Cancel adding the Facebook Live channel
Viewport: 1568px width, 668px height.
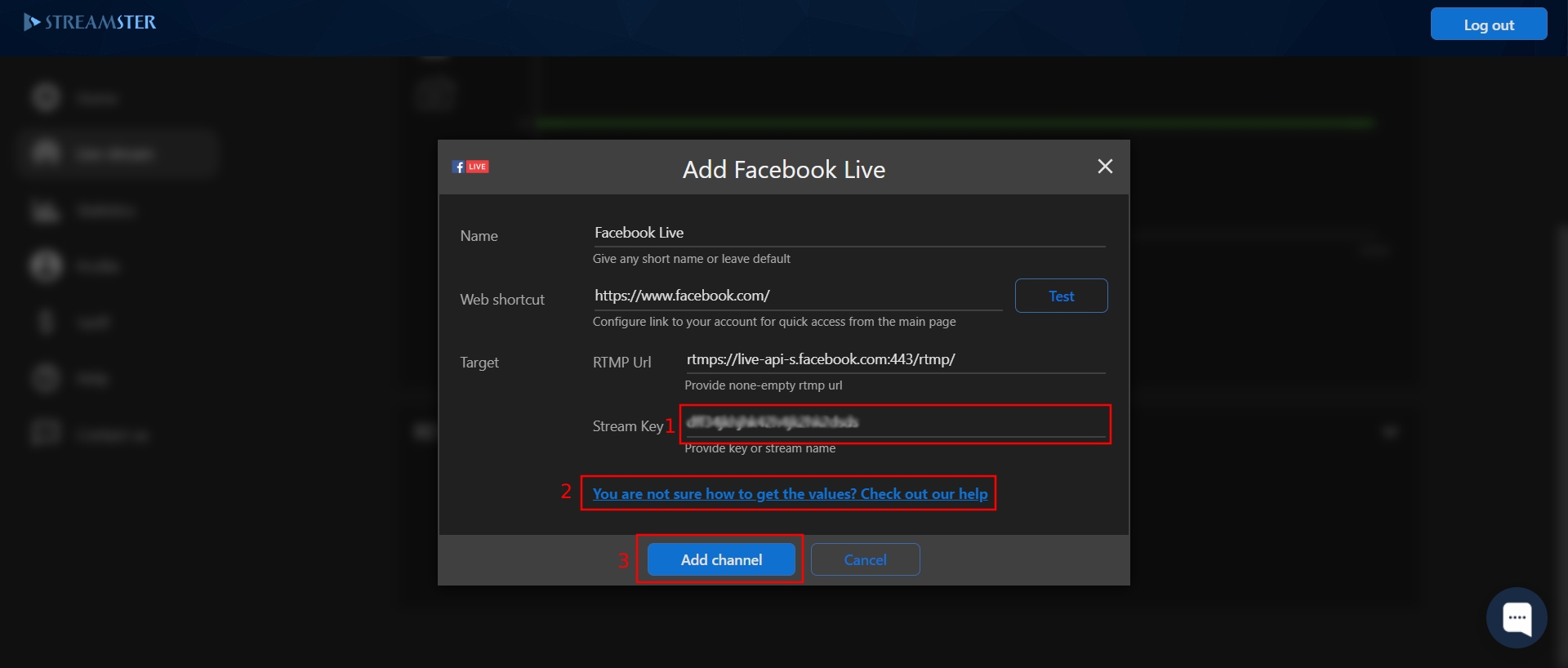[x=865, y=559]
